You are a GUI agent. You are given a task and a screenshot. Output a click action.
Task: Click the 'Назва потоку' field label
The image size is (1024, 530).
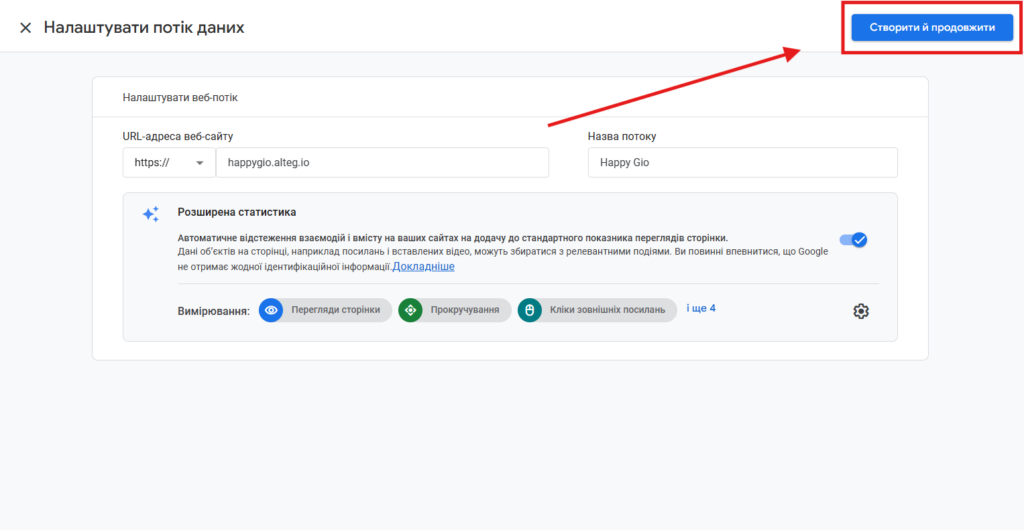[622, 136]
